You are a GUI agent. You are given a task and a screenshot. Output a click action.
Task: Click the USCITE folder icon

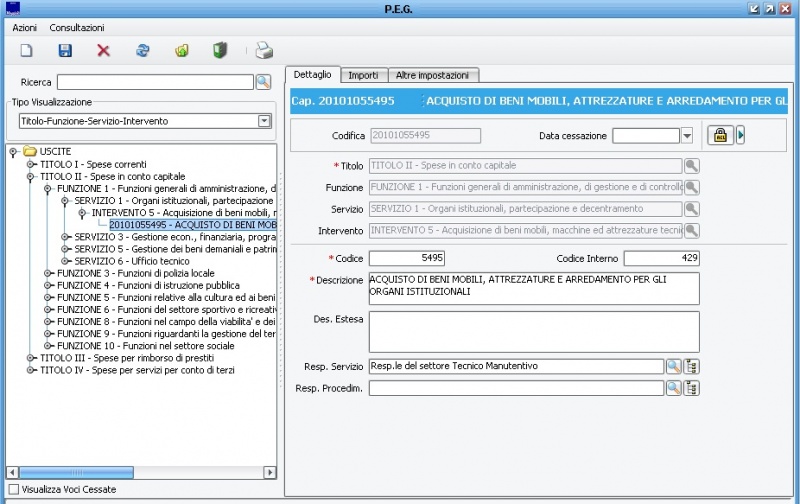[30, 152]
